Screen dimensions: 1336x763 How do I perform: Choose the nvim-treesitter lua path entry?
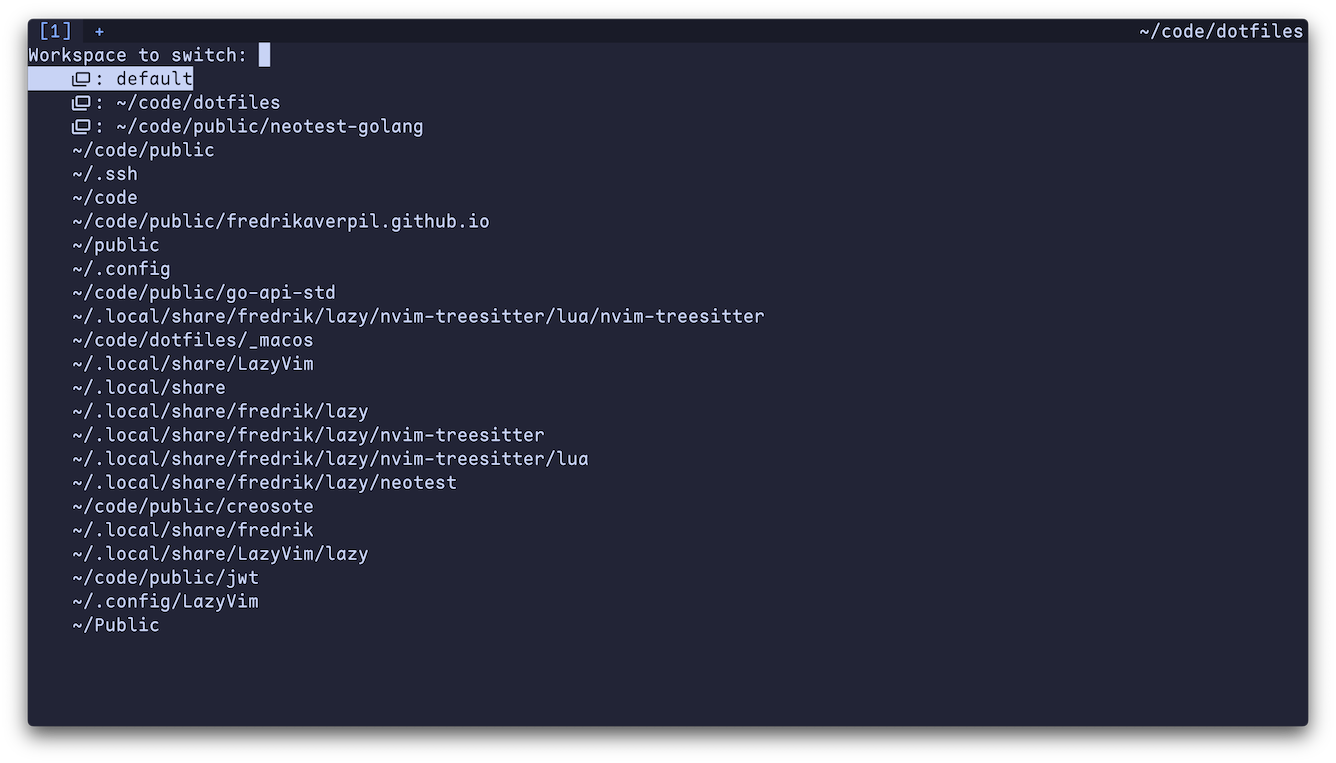[417, 315]
